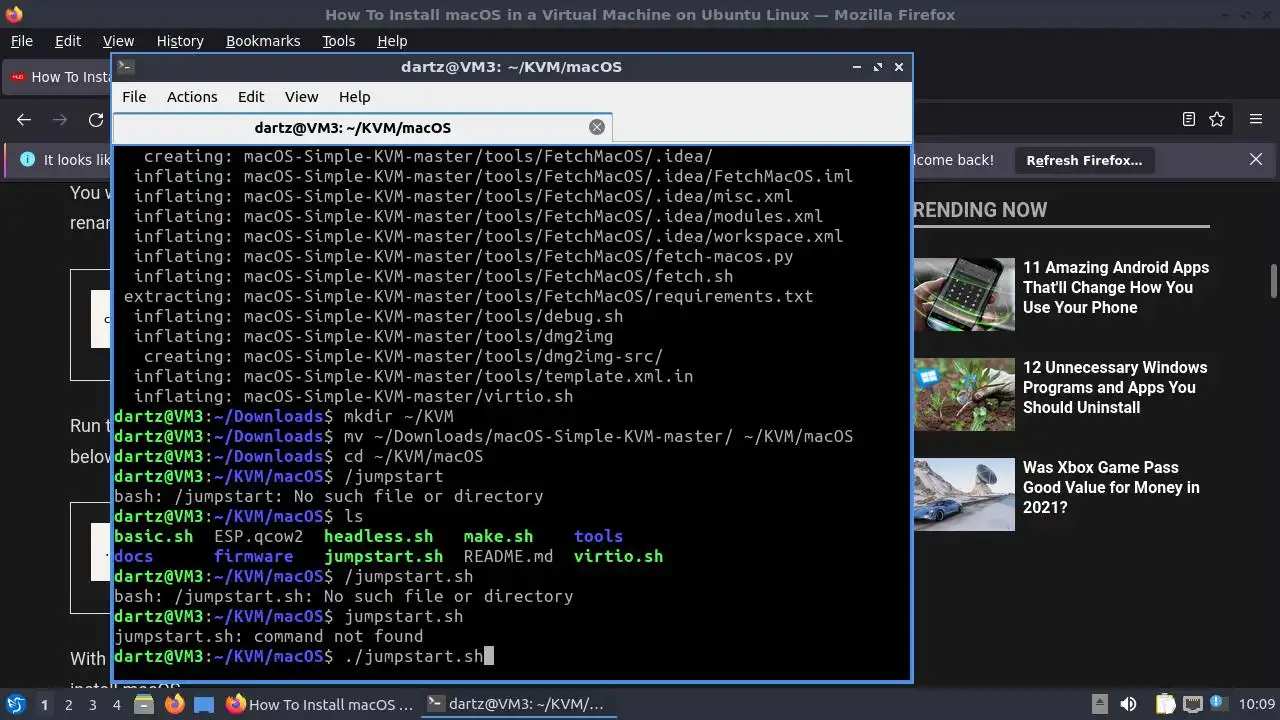Toggle reader view in Firefox
This screenshot has width=1280, height=720.
[1189, 119]
